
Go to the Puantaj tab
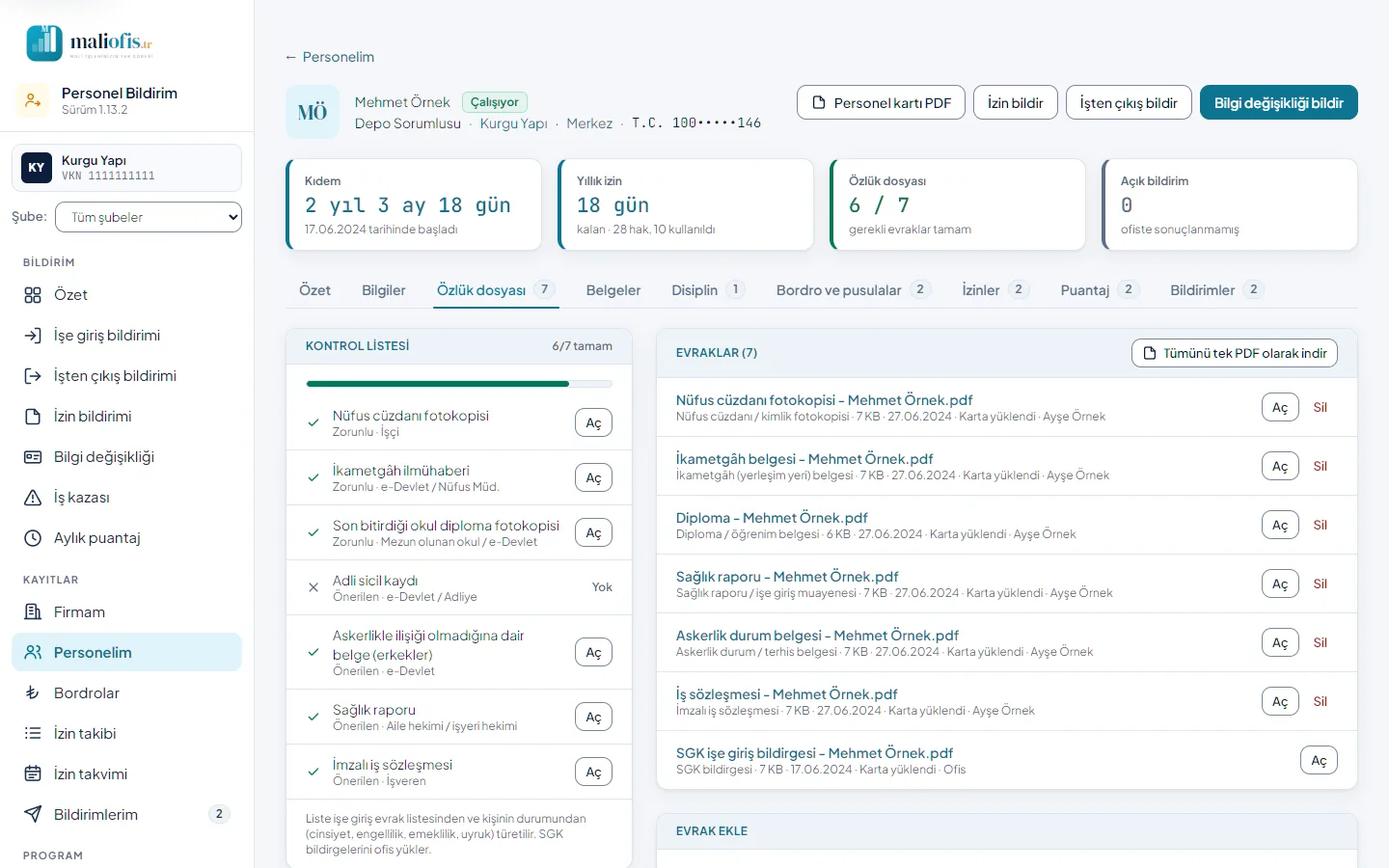pos(1100,290)
